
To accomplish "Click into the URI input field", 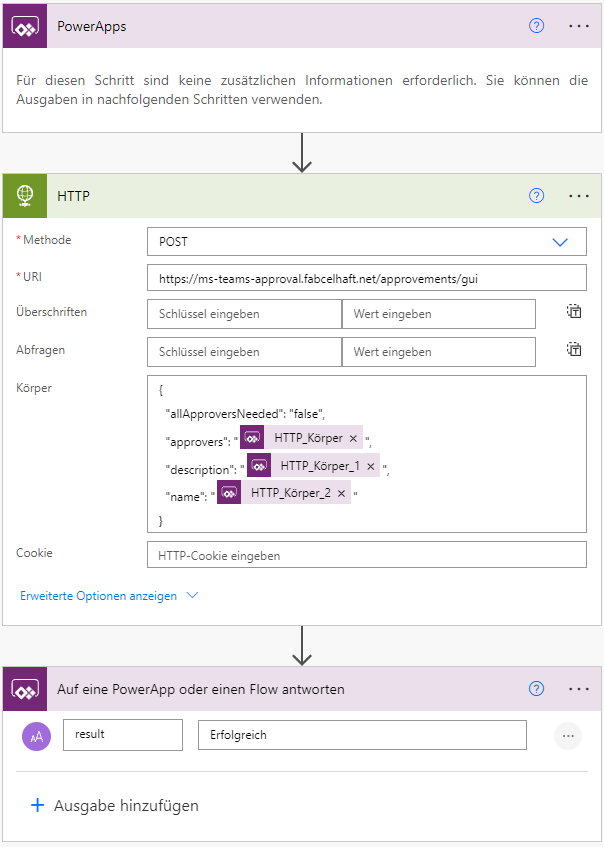I will (366, 276).
